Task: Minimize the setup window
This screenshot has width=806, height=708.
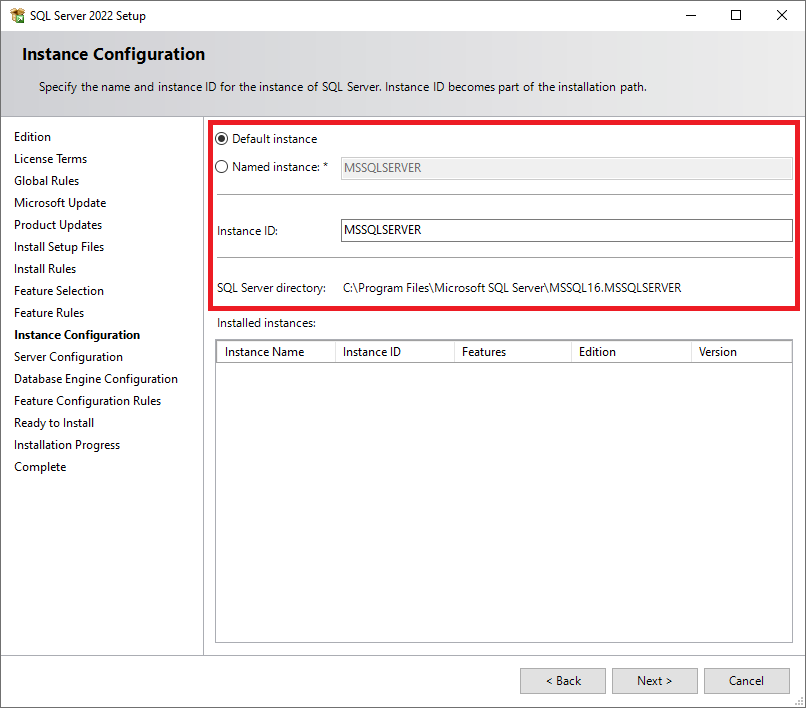Action: click(690, 15)
